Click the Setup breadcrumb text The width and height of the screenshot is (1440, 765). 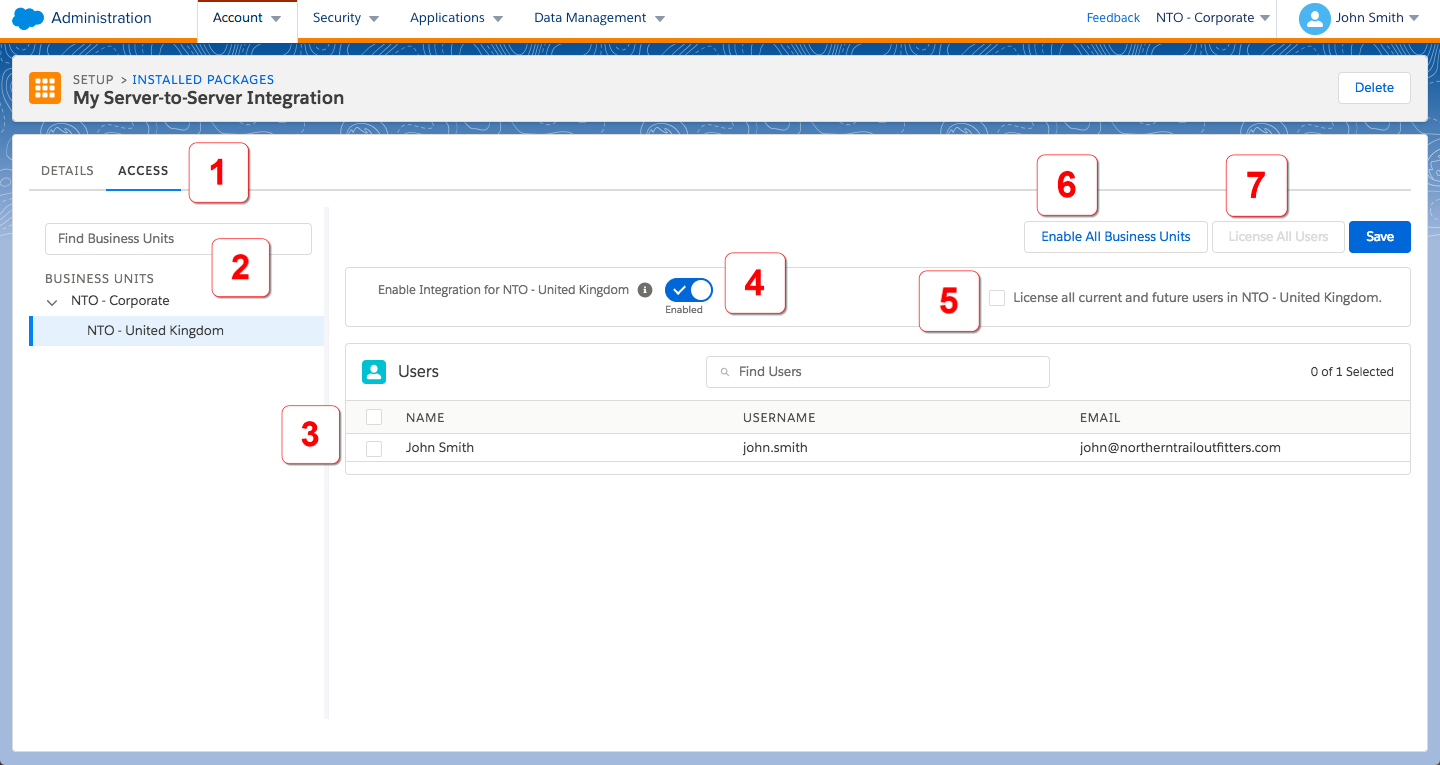[93, 80]
